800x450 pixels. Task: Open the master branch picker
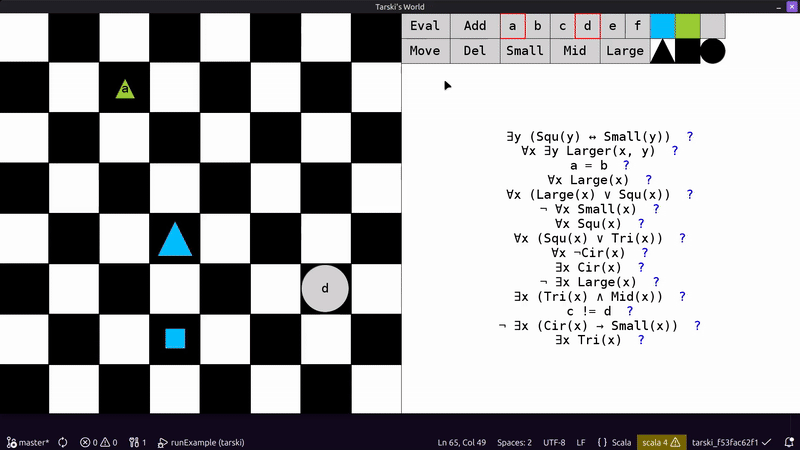pos(27,442)
